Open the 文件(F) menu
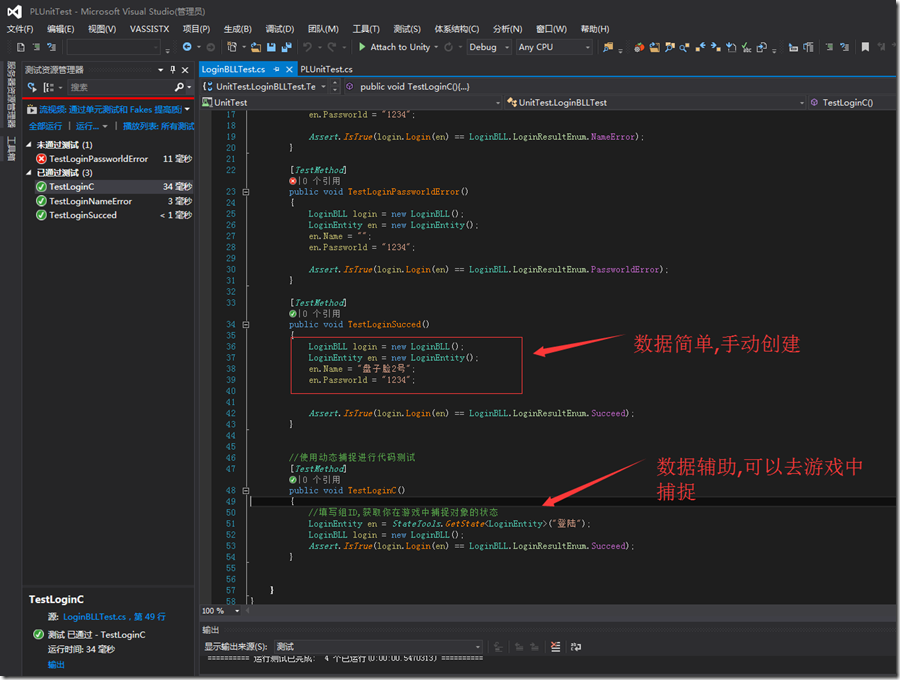The image size is (900, 680). click(20, 29)
